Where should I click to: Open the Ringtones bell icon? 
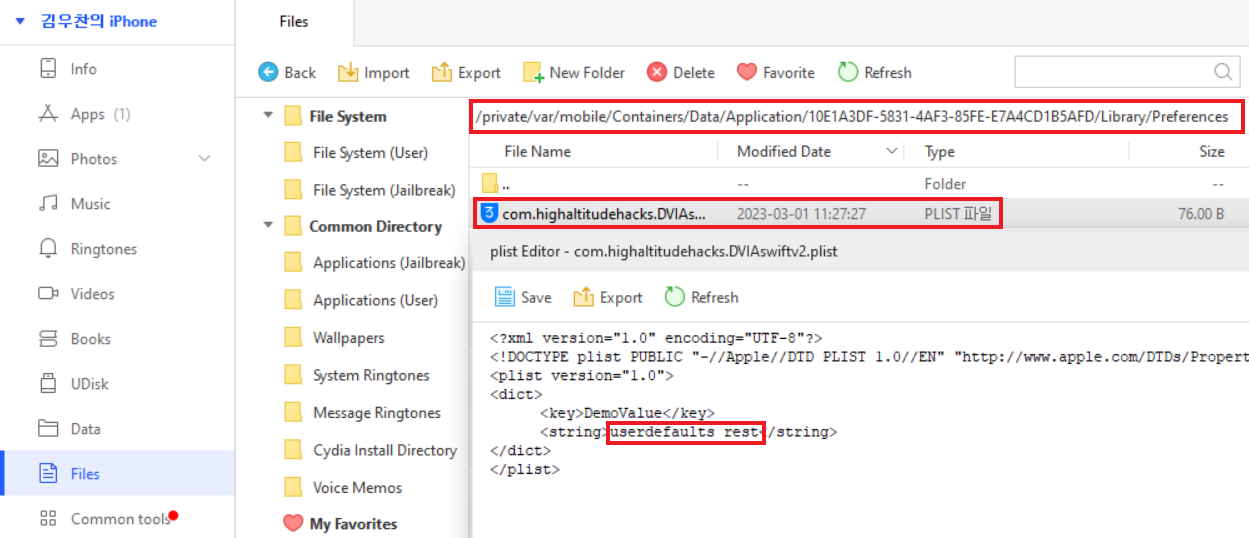(x=48, y=249)
